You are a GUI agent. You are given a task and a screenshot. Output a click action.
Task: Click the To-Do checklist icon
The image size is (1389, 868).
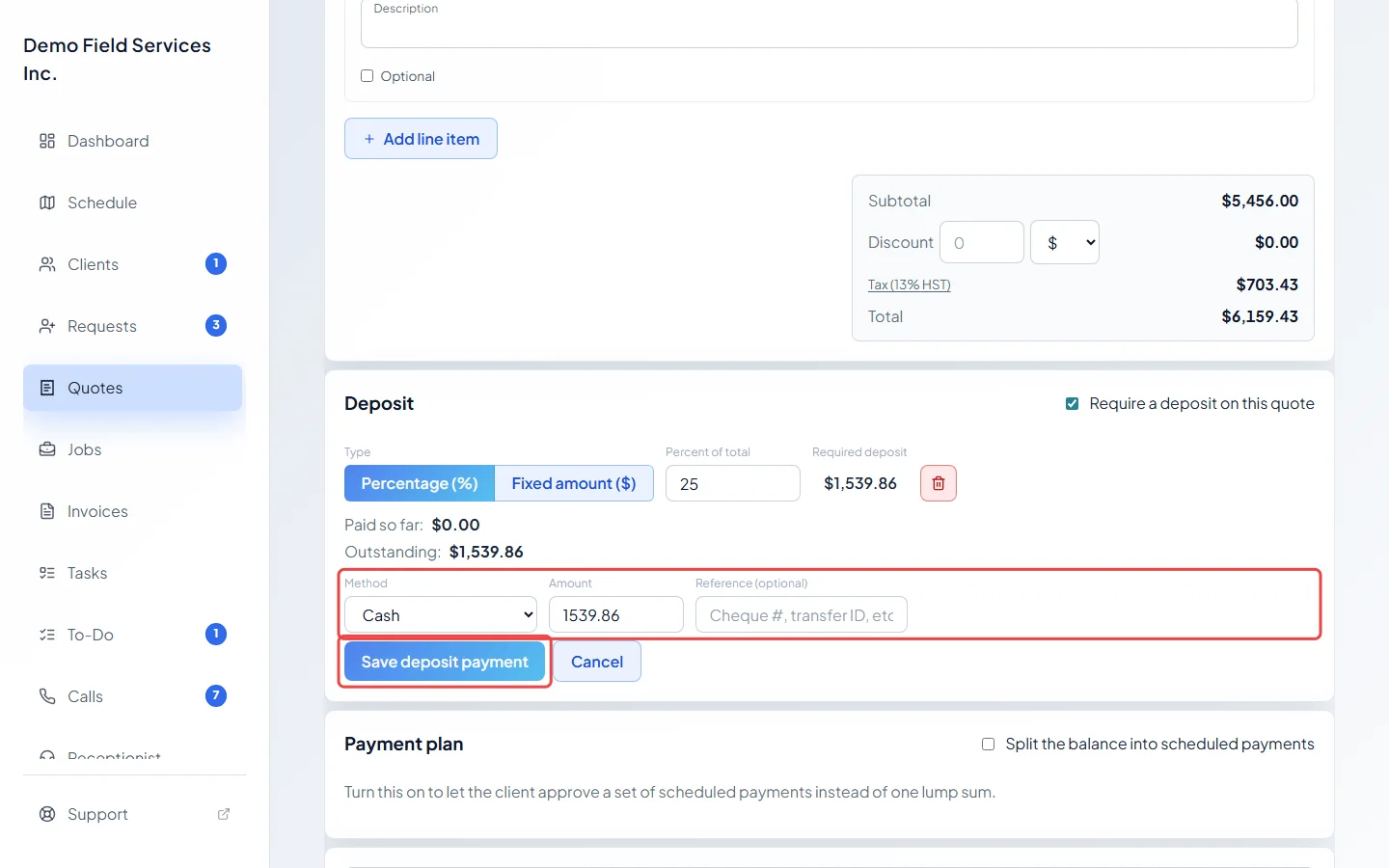coord(47,635)
